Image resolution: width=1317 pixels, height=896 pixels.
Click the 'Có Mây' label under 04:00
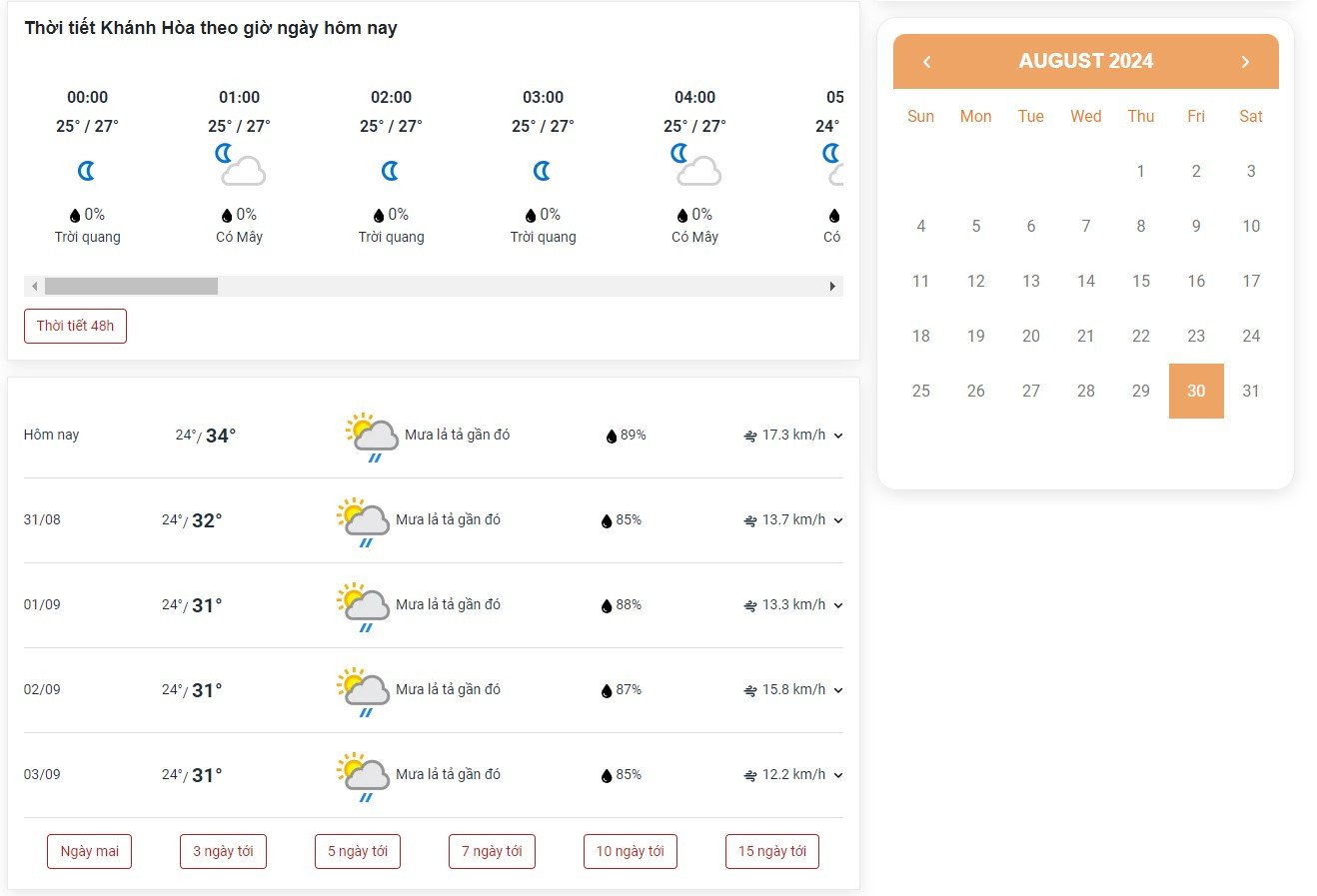(695, 238)
